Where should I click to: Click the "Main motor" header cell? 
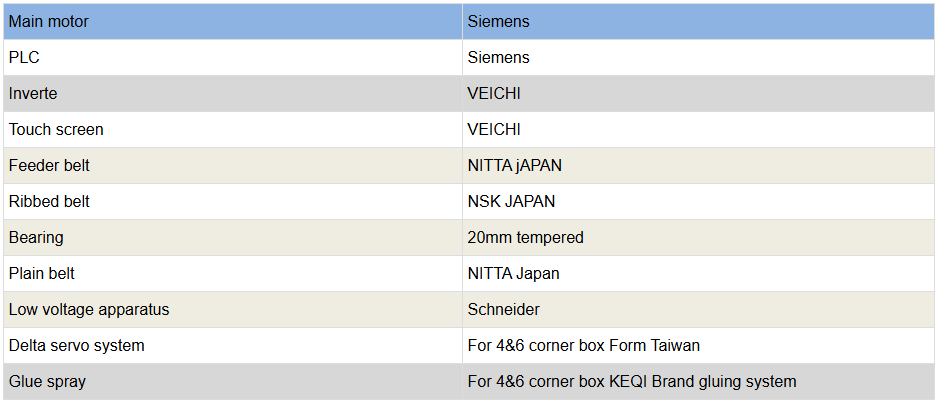(48, 21)
